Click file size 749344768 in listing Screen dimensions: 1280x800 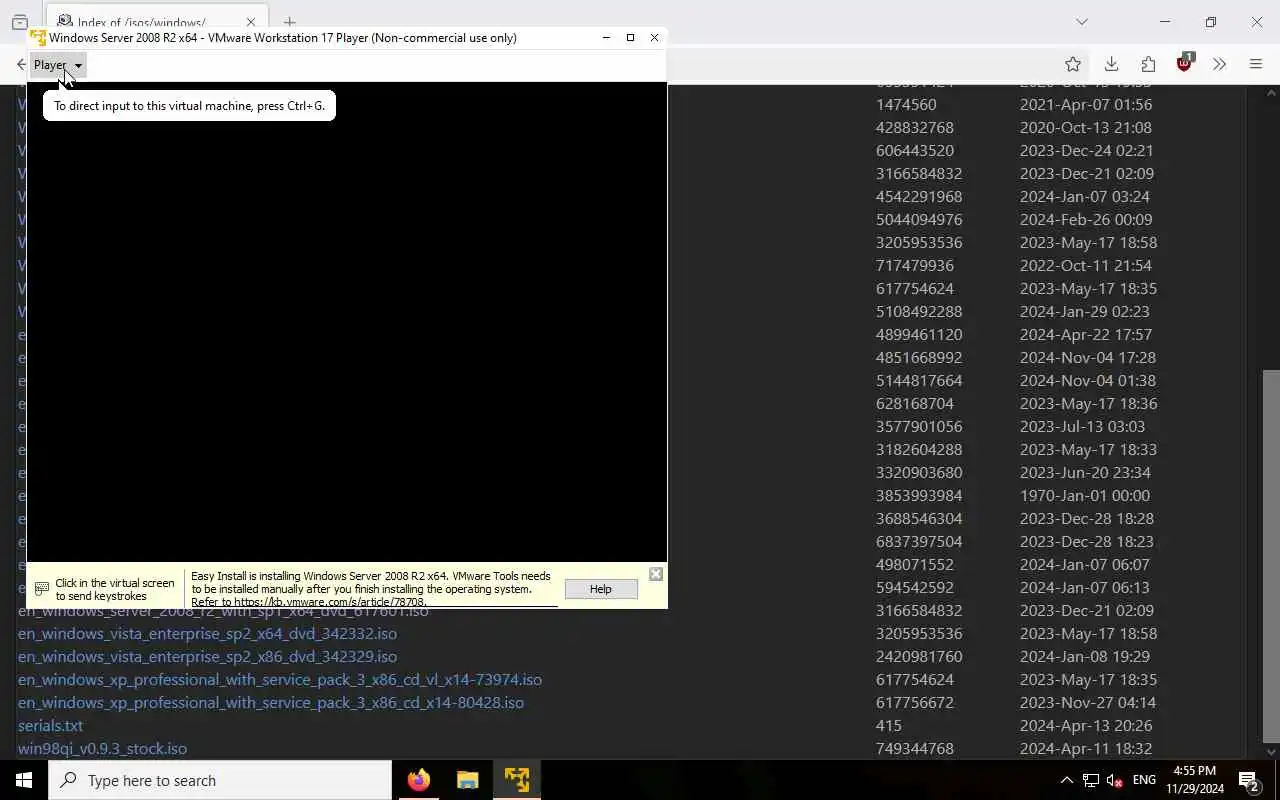click(915, 748)
